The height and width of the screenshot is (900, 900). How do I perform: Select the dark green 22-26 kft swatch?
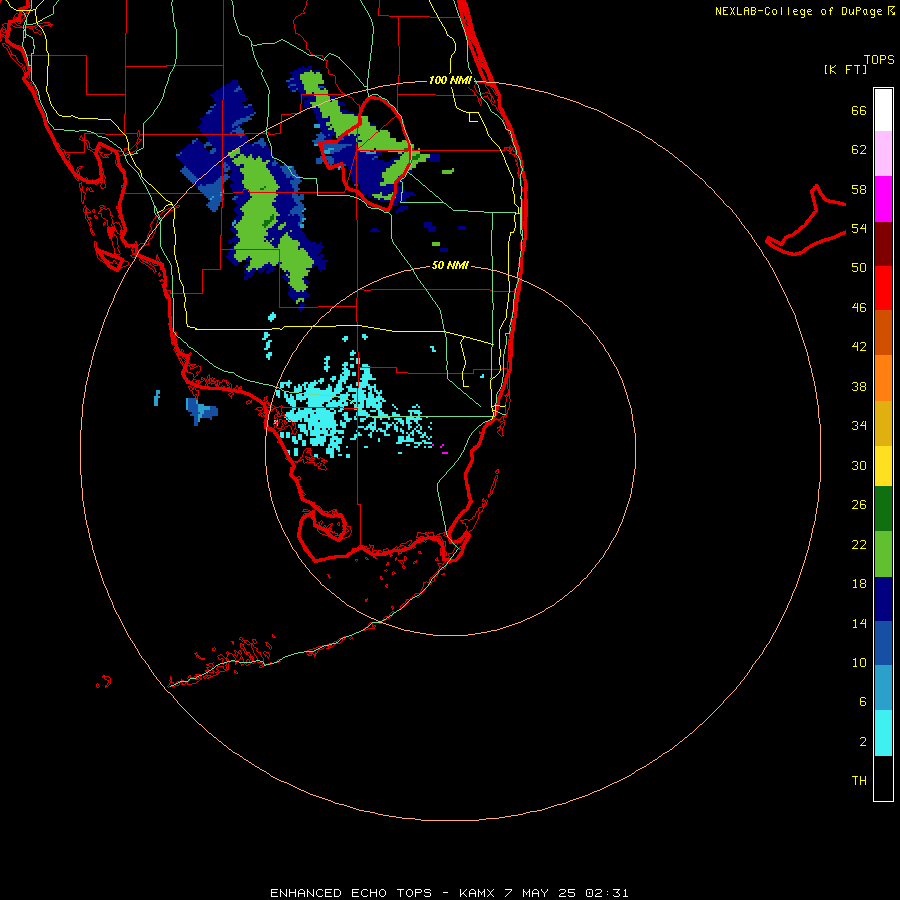click(883, 509)
